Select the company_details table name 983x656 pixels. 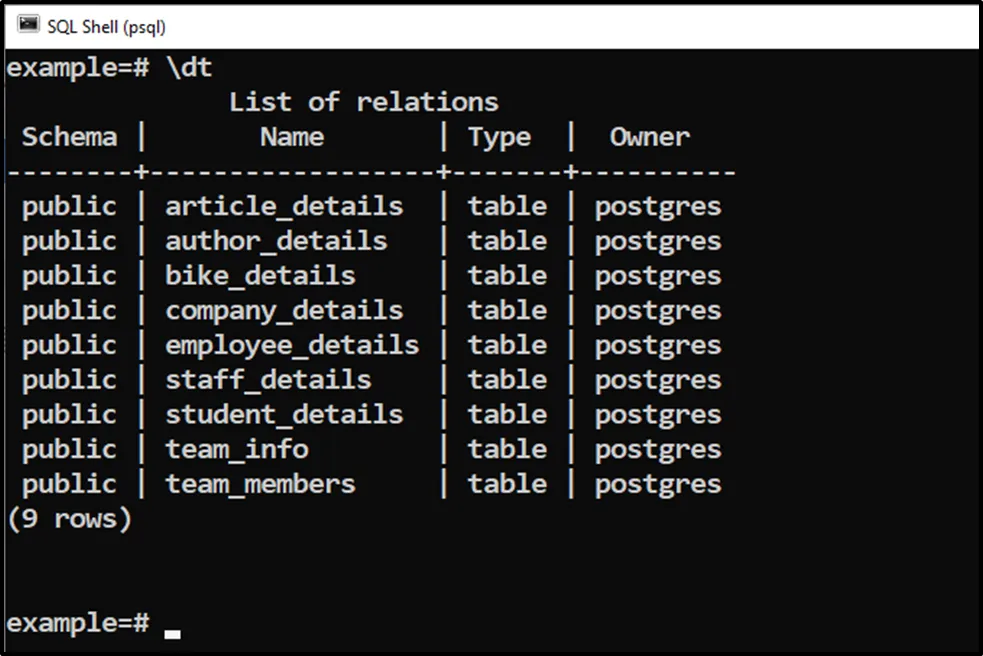[x=284, y=310]
